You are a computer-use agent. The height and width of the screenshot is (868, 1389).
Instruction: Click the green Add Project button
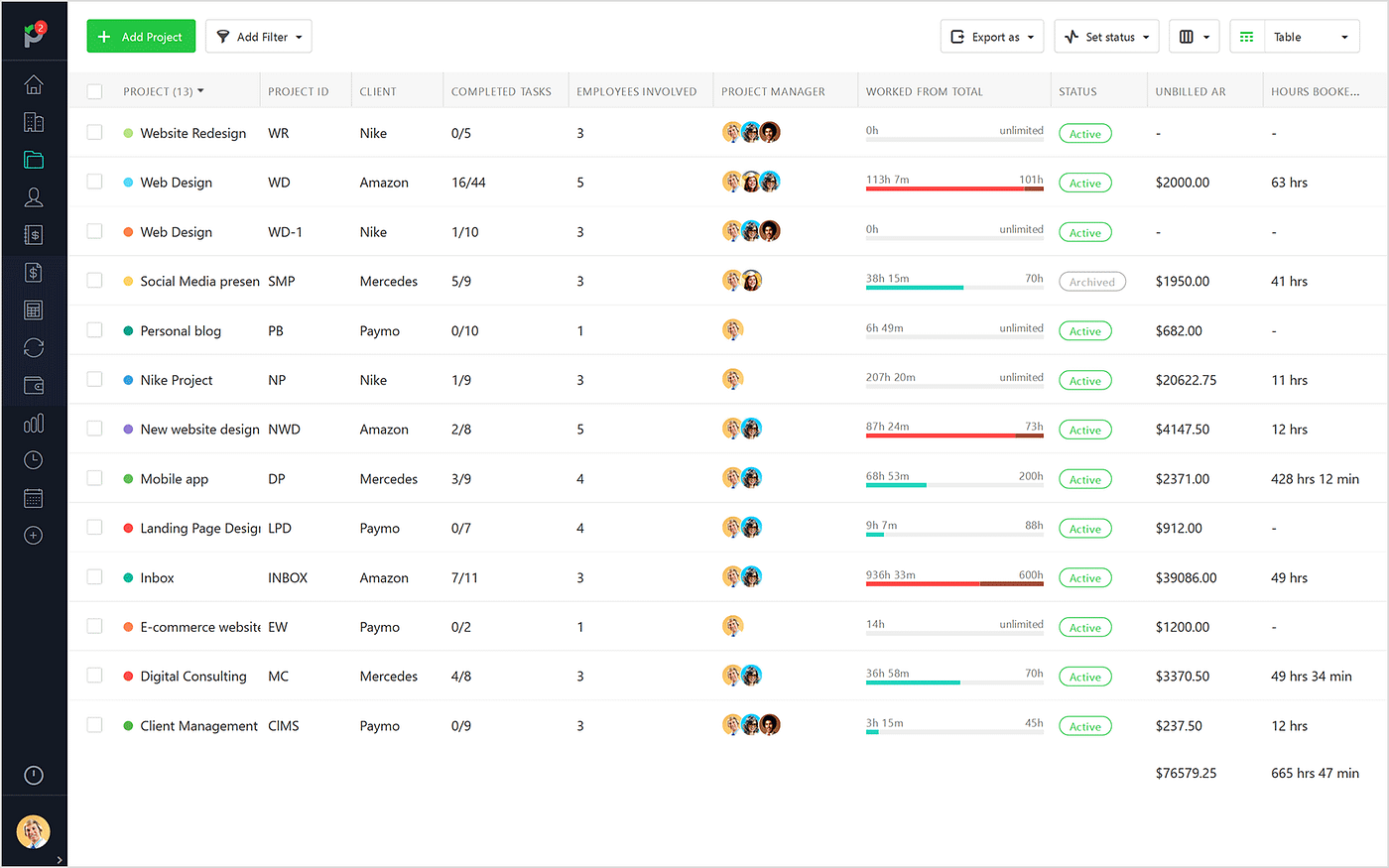tap(140, 36)
